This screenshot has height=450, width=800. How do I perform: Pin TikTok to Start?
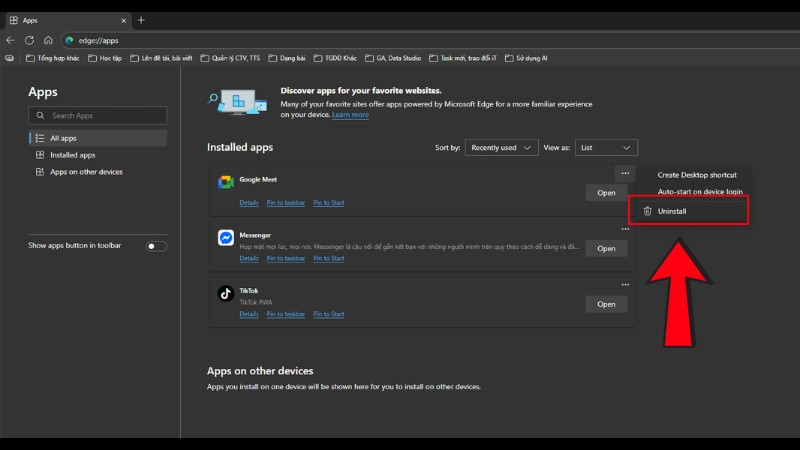329,314
